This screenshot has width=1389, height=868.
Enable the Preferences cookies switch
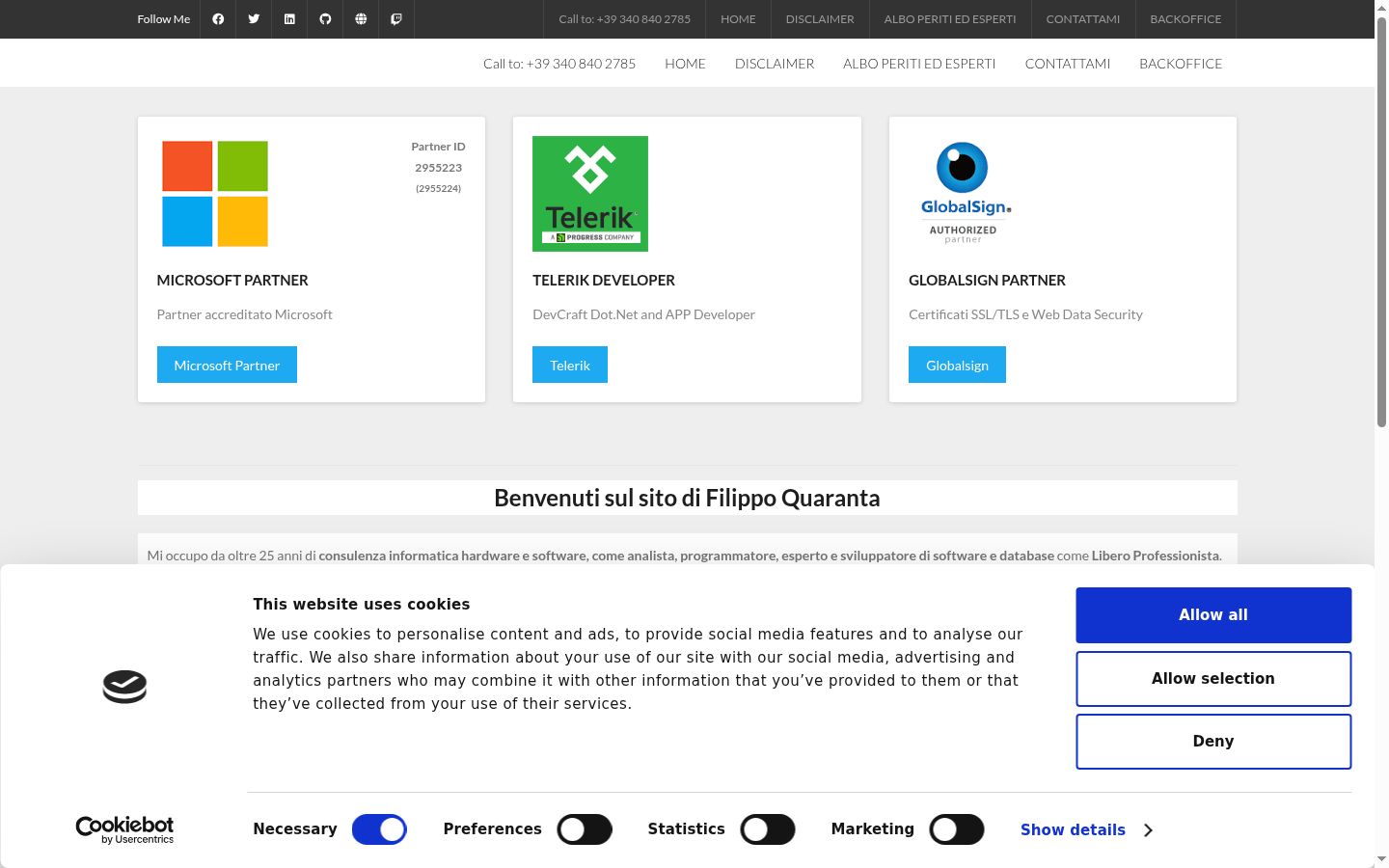click(x=585, y=829)
